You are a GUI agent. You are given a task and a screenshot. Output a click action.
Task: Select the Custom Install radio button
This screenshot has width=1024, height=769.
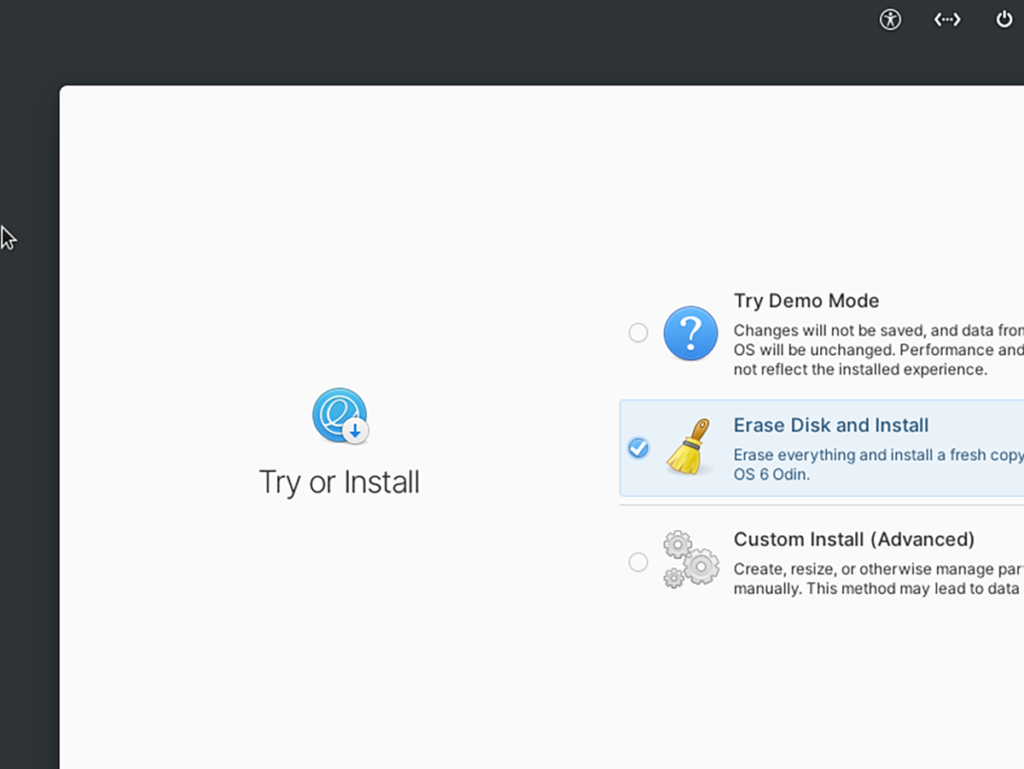coord(638,561)
